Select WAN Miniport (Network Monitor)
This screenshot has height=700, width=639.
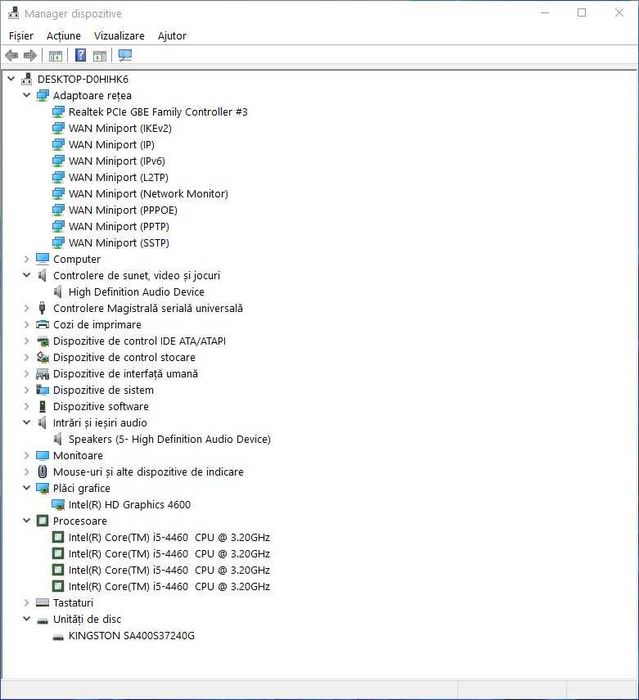pyautogui.click(x=148, y=194)
